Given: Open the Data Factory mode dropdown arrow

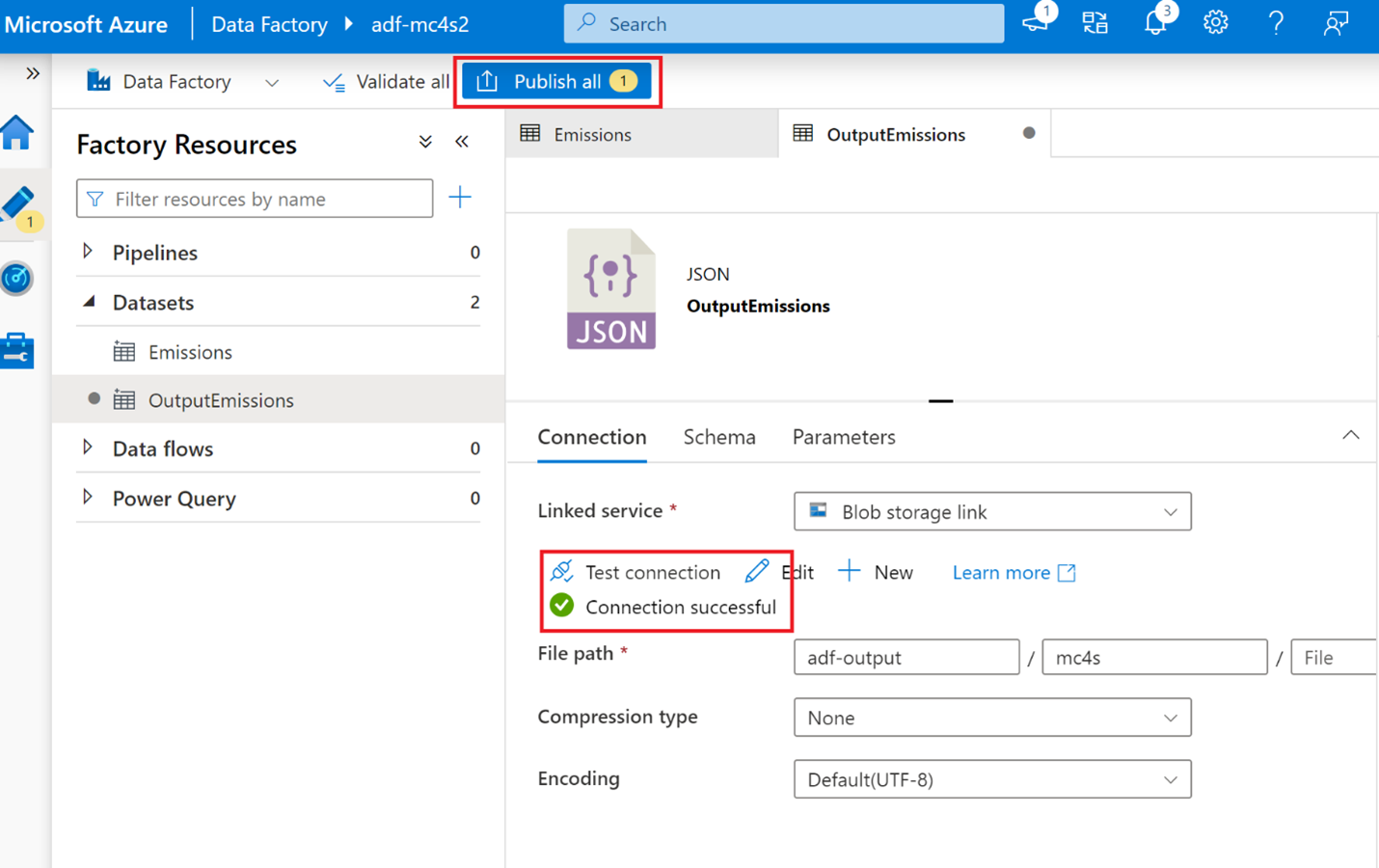Looking at the screenshot, I should click(x=272, y=83).
